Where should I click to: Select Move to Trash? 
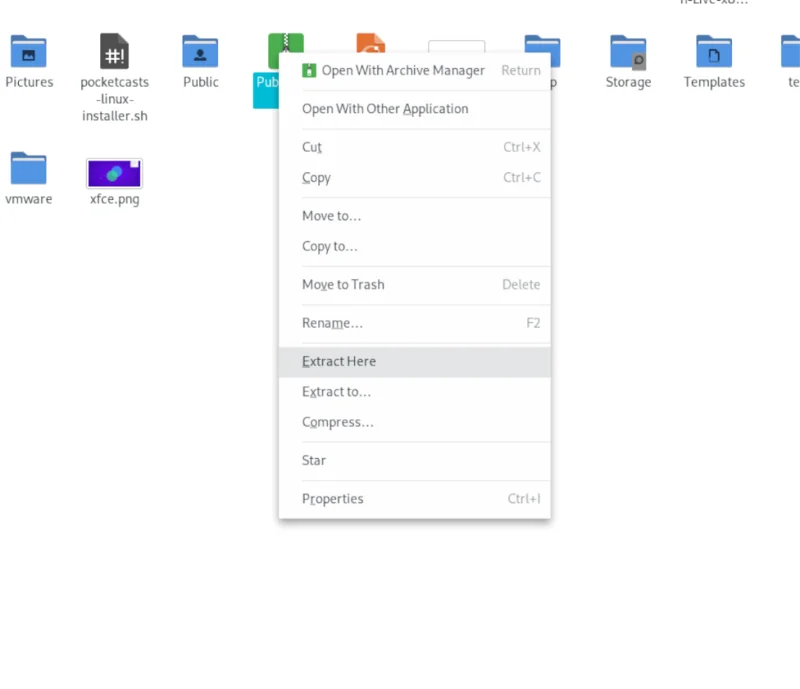point(415,284)
